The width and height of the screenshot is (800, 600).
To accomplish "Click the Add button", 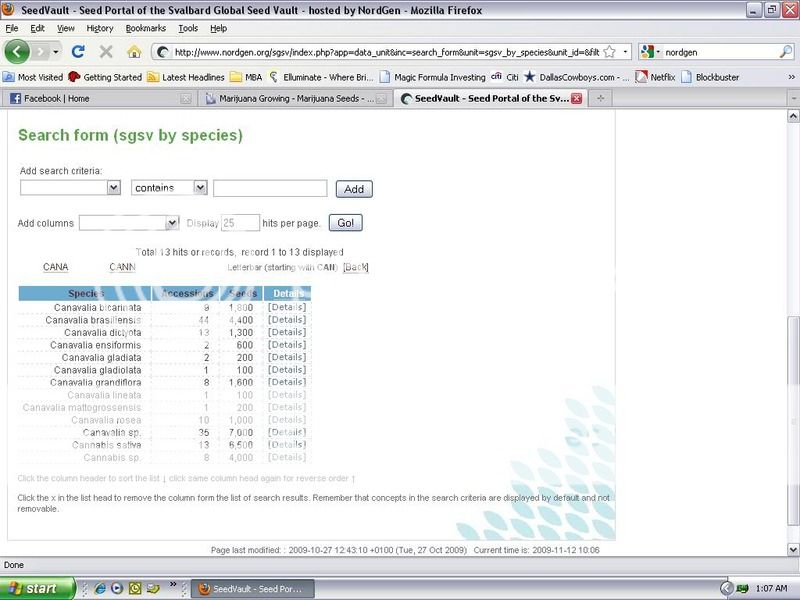I will click(x=354, y=189).
